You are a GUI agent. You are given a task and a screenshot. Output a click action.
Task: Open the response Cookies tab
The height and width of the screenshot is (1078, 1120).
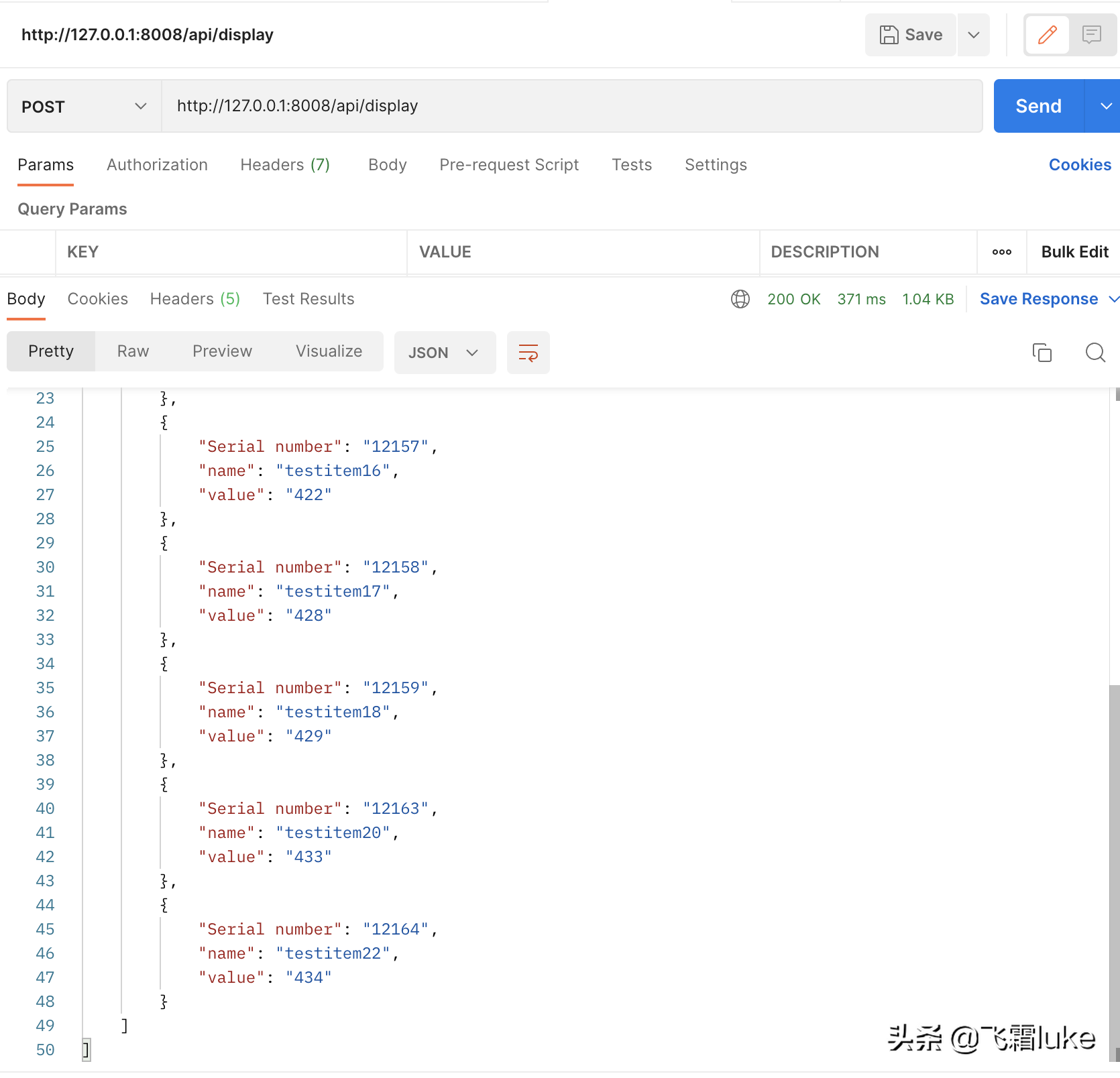click(x=98, y=299)
